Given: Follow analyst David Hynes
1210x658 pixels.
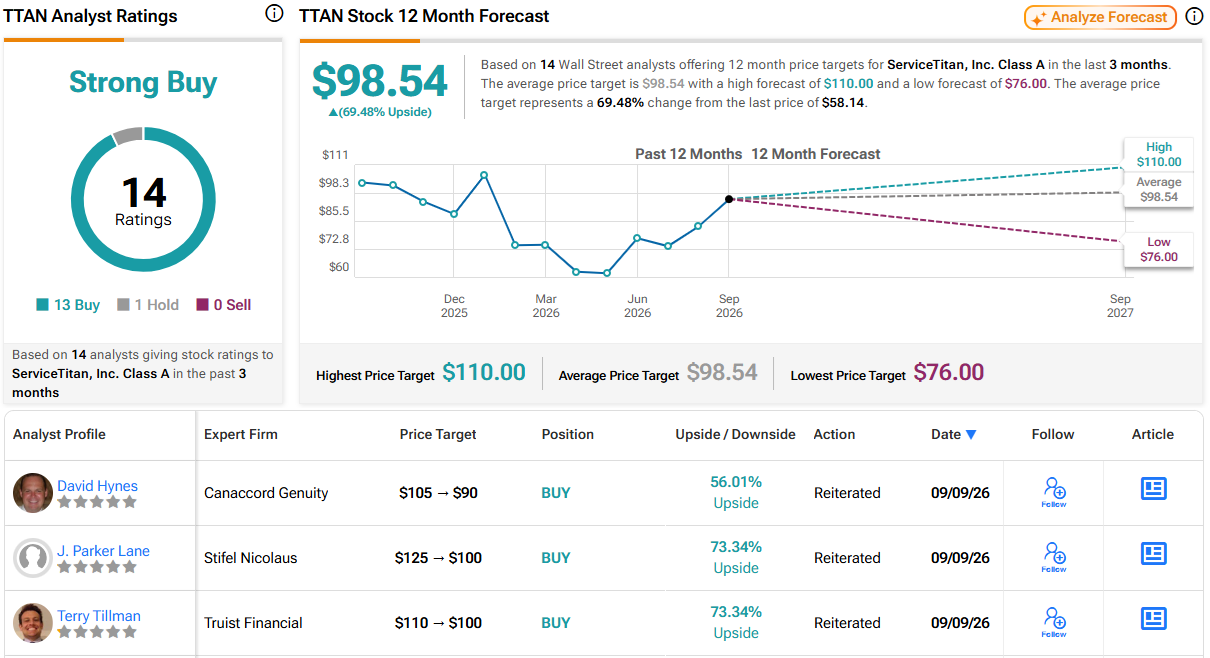Looking at the screenshot, I should [x=1054, y=492].
